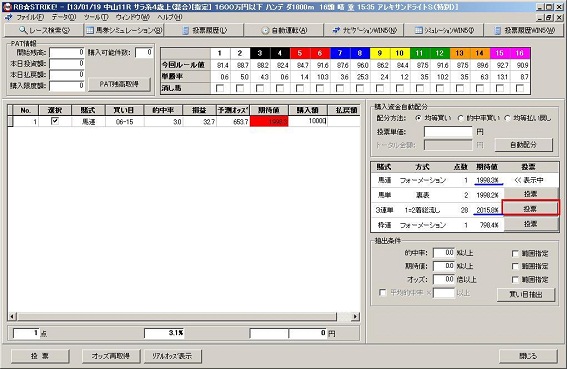Select horse number 5 red header cell
Viewport: 567px width, 369px height.
[x=300, y=53]
